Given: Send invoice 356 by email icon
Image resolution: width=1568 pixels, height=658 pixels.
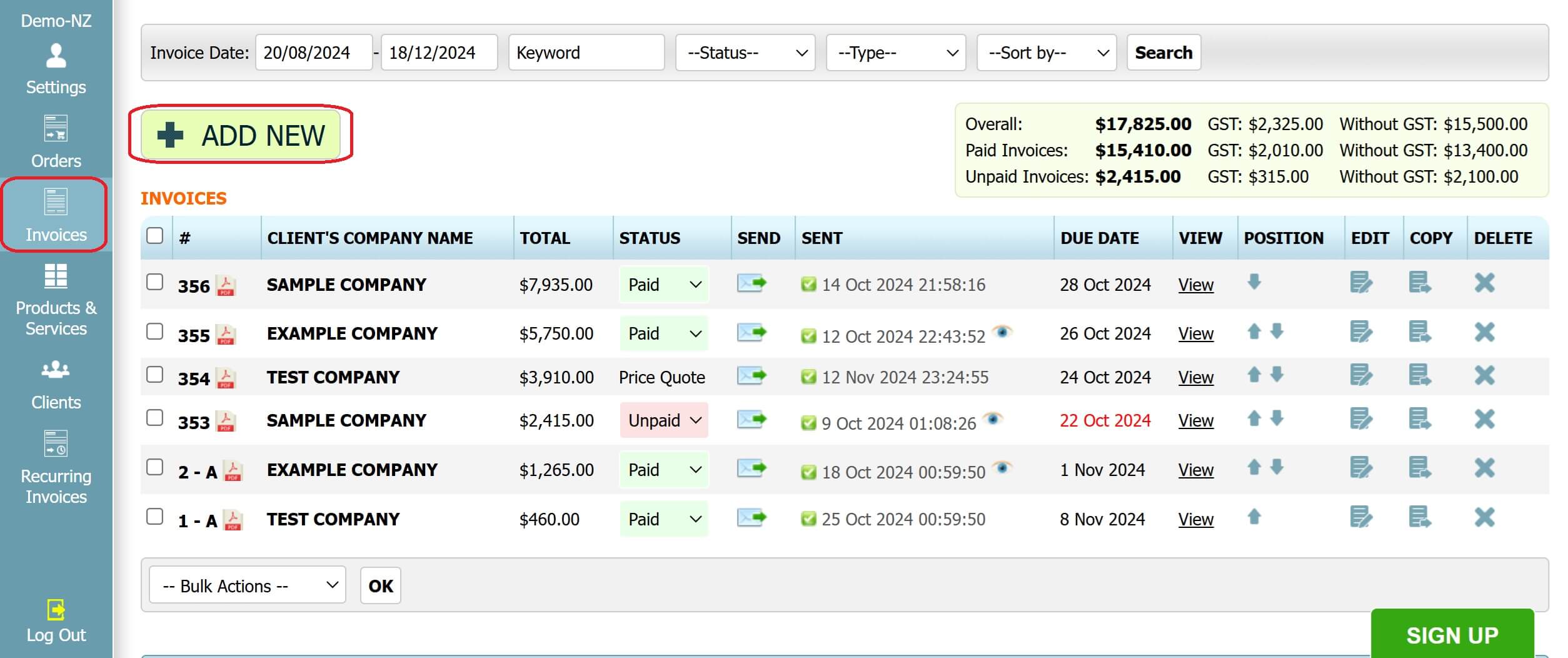Looking at the screenshot, I should 751,283.
